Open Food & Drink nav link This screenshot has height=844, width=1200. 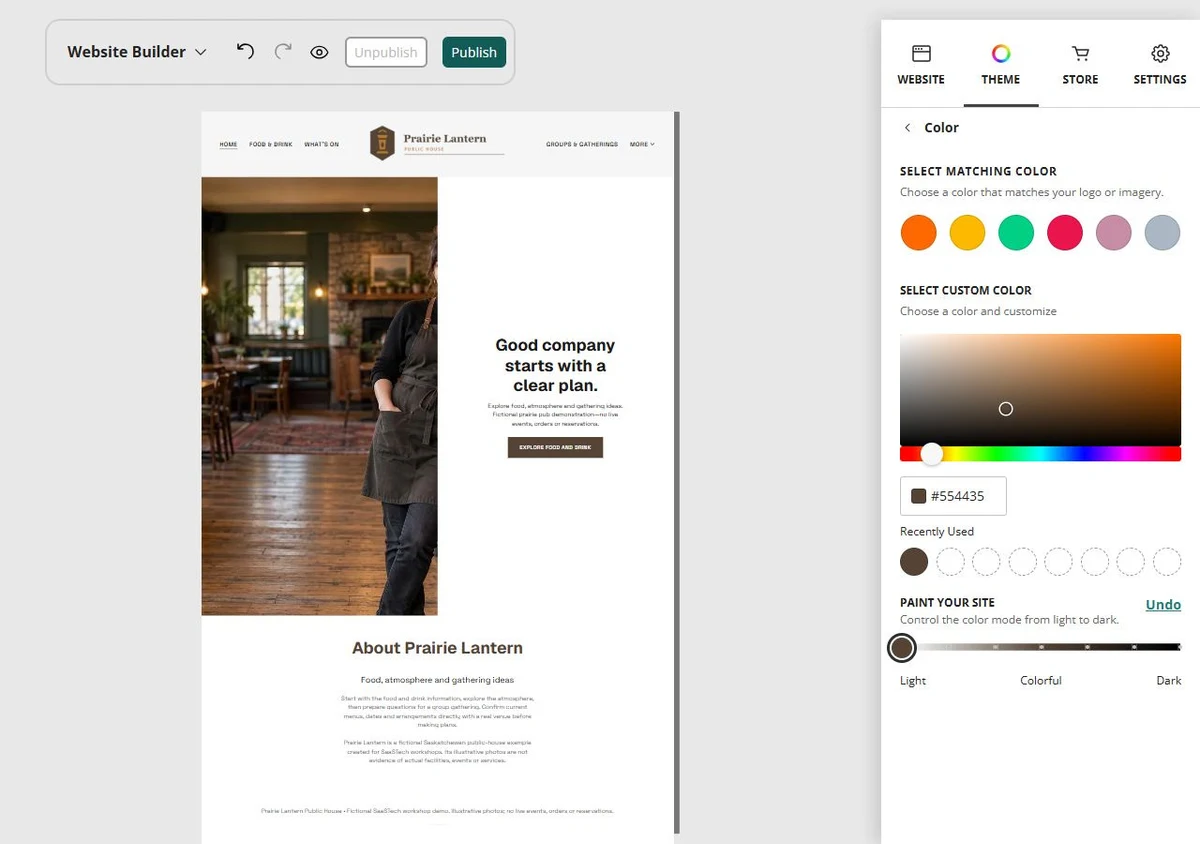pyautogui.click(x=271, y=144)
